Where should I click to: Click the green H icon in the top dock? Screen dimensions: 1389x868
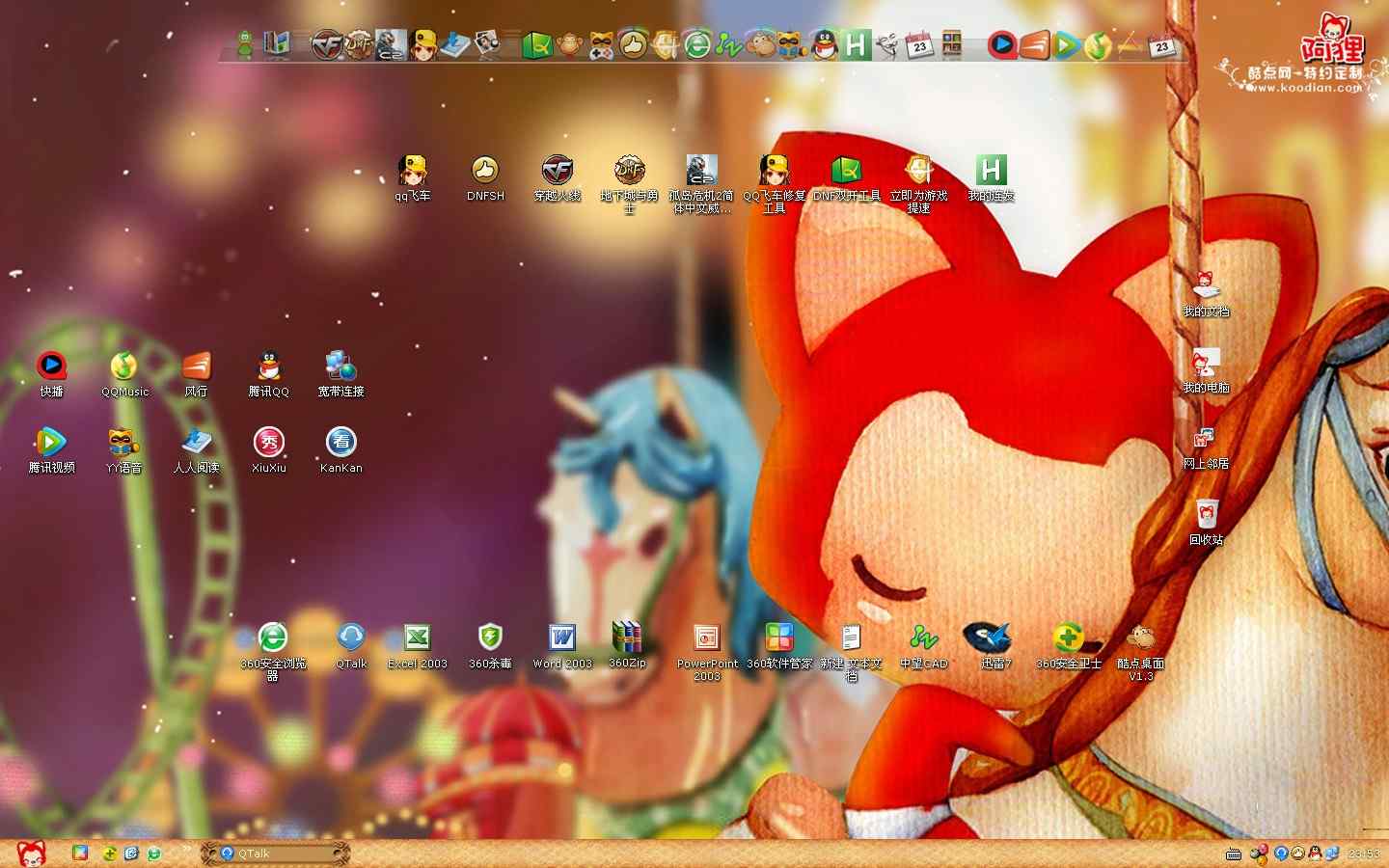coord(857,44)
